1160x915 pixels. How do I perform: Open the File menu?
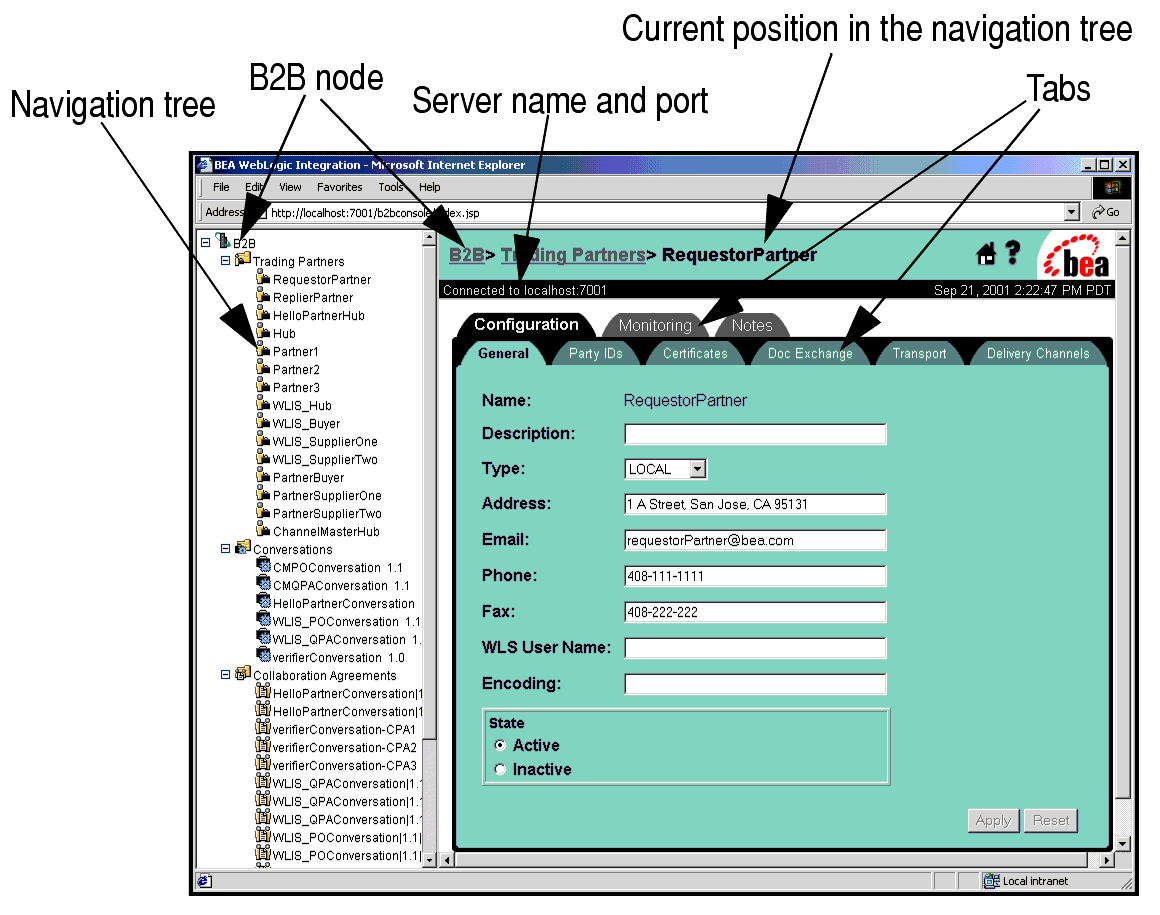tap(221, 187)
